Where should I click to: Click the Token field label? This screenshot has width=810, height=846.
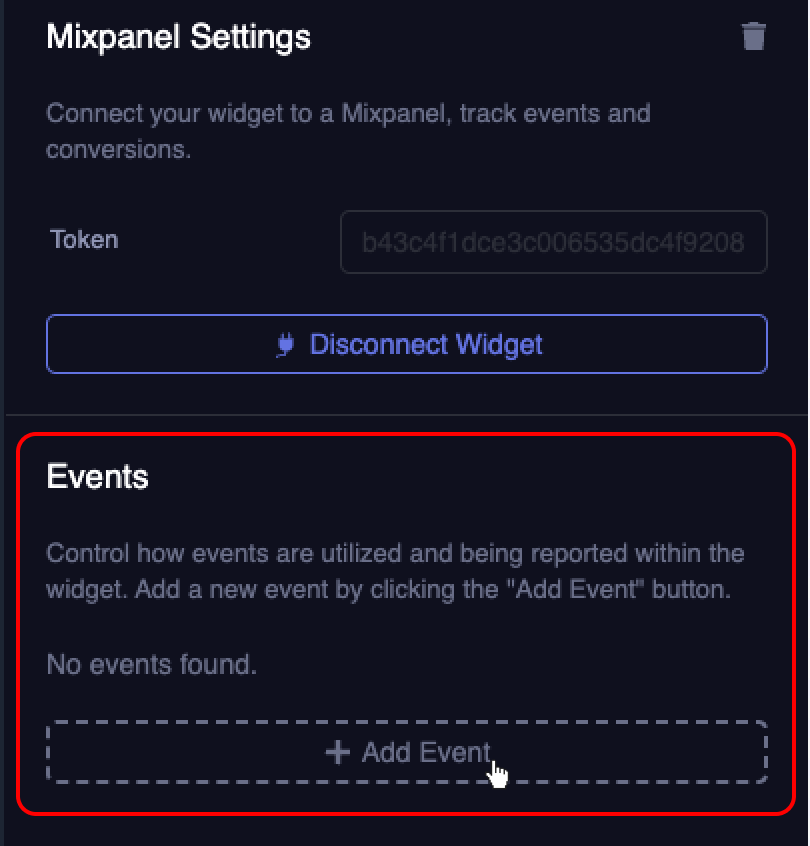click(x=84, y=240)
